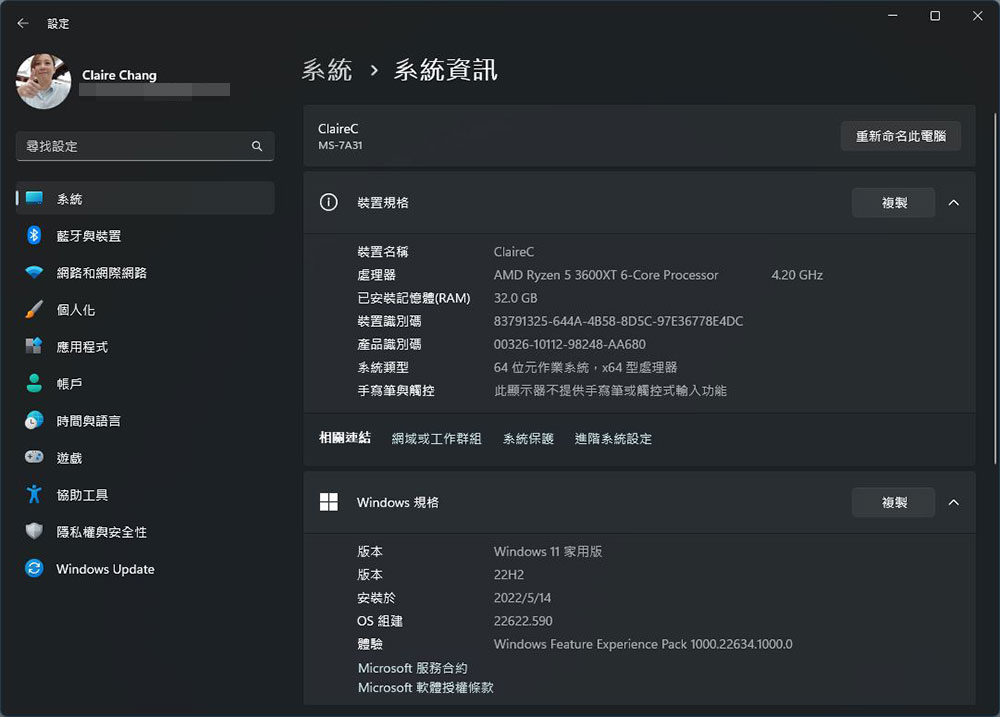Screen dimensions: 1000x717
Task: Open 時間與語言 via the globe clock icon
Action: point(34,421)
